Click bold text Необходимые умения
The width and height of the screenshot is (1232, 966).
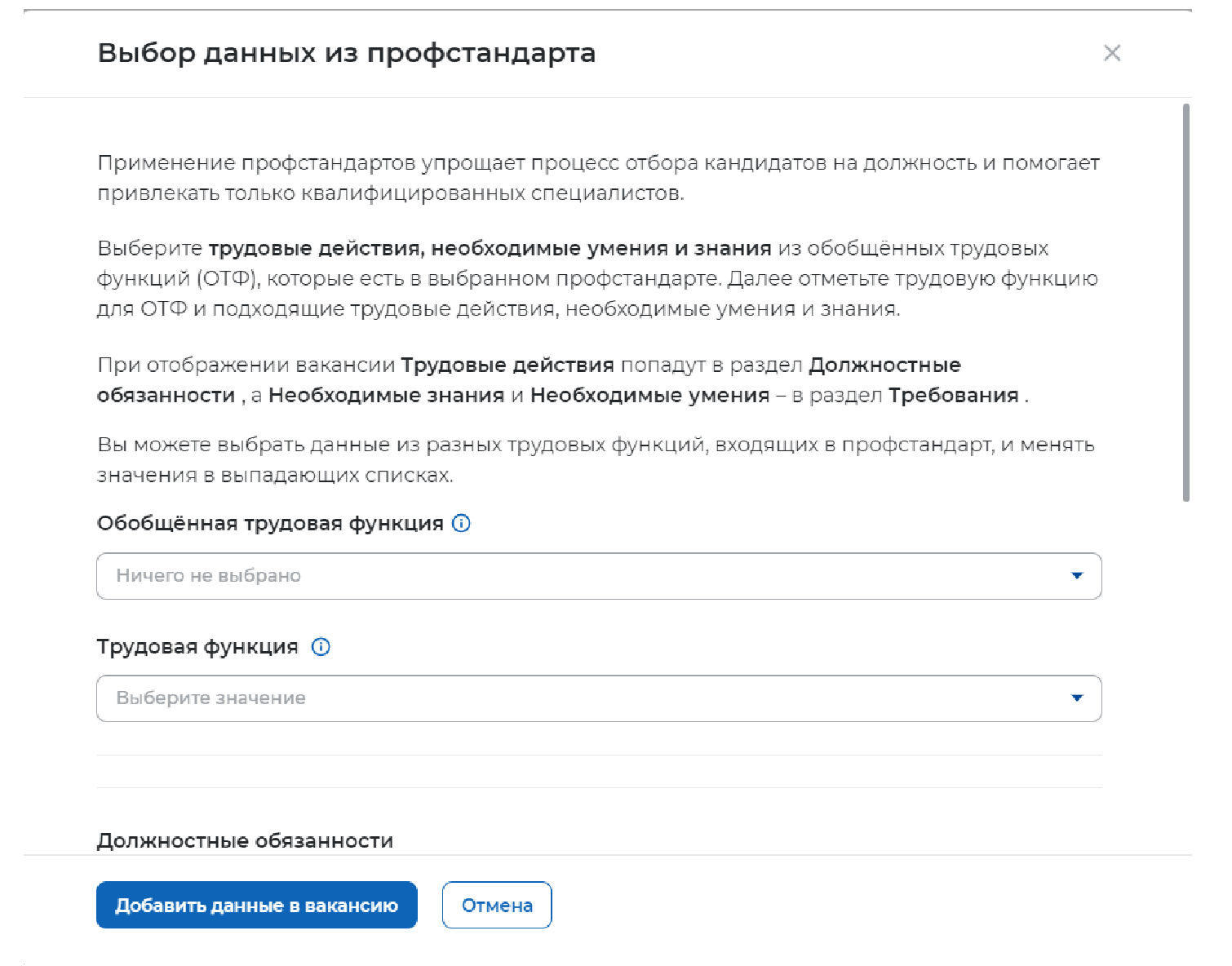(649, 396)
